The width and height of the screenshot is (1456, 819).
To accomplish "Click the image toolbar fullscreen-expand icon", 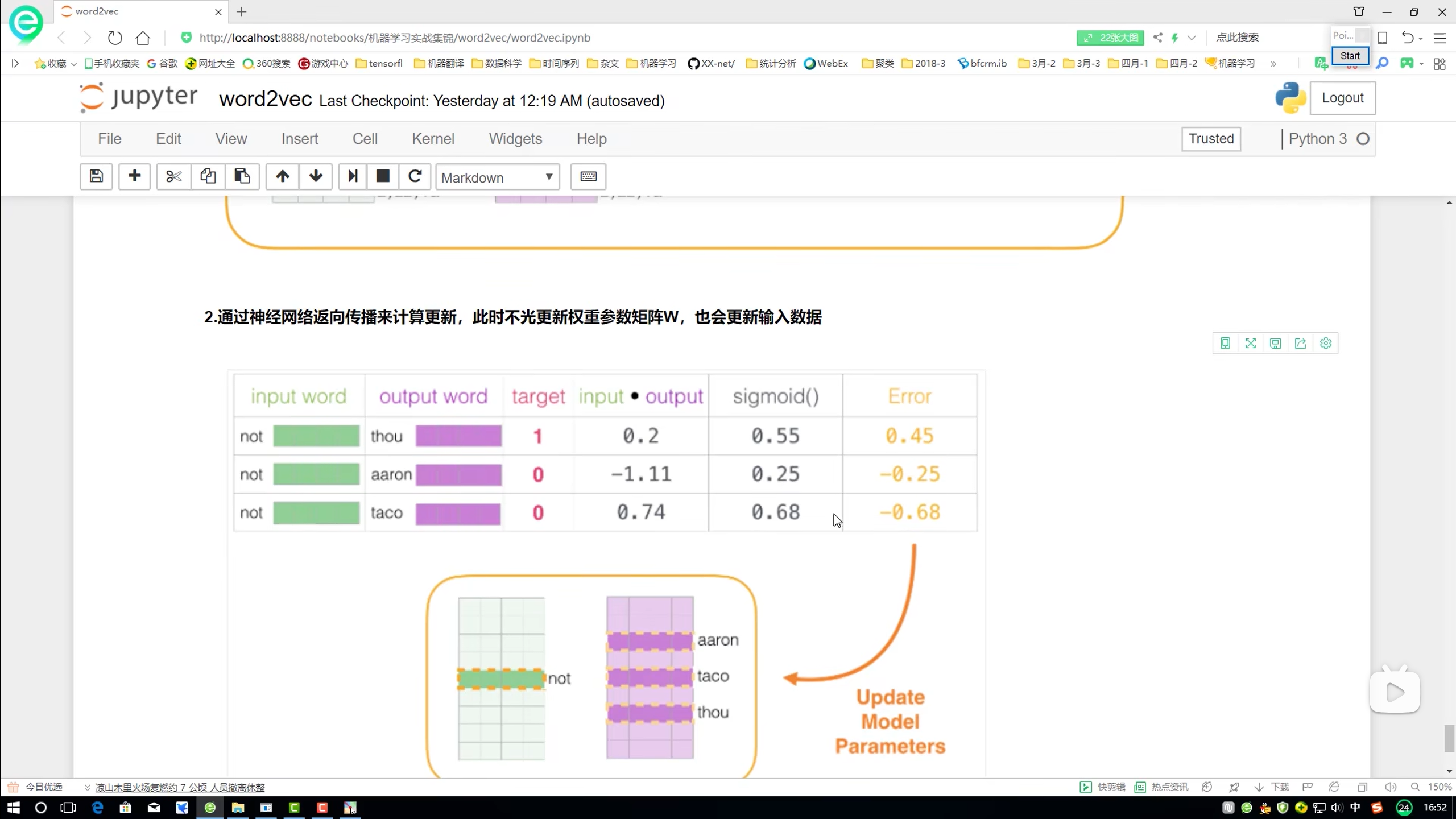I will [1250, 343].
